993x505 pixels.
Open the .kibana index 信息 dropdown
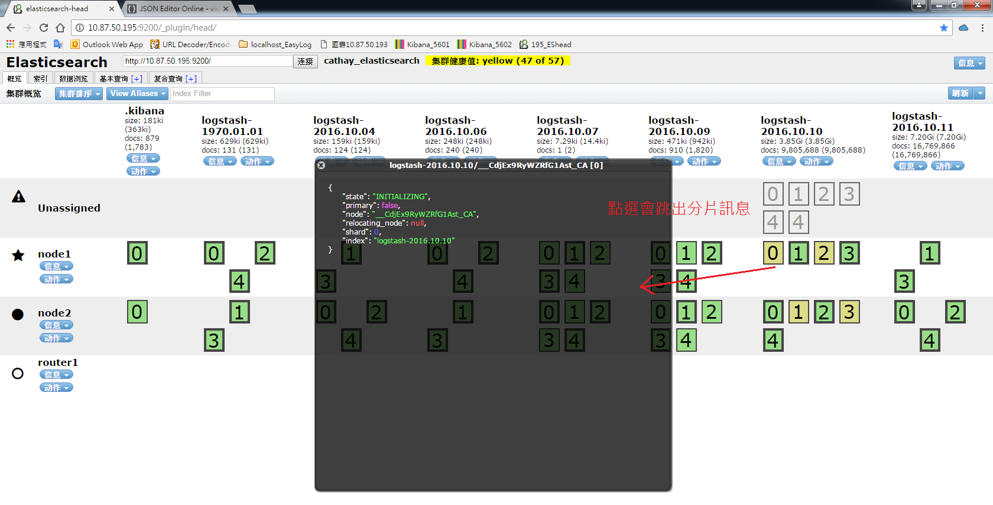tap(143, 158)
